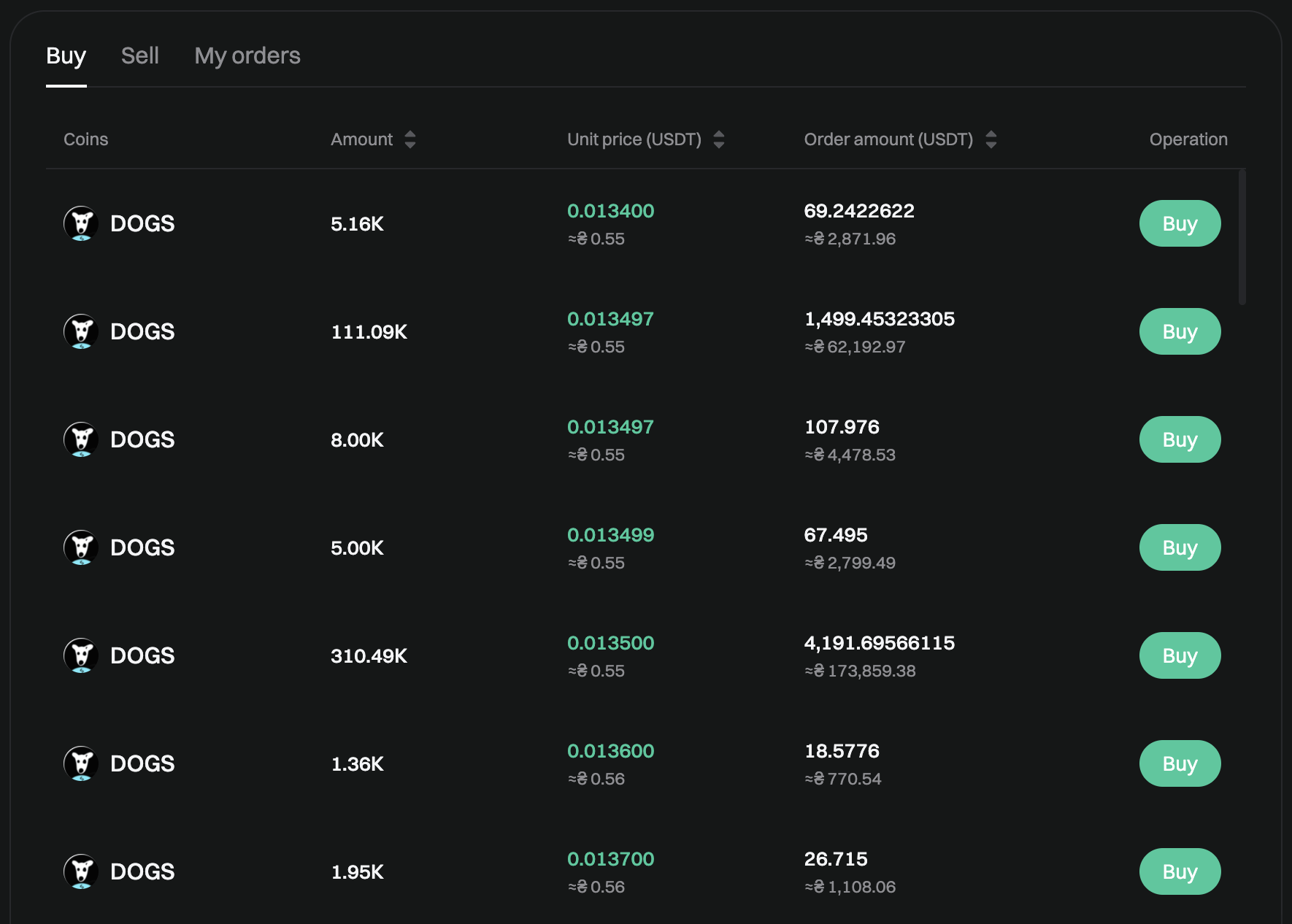This screenshot has width=1292, height=924.
Task: Buy the 8.00K DOGS order
Action: pyautogui.click(x=1180, y=439)
